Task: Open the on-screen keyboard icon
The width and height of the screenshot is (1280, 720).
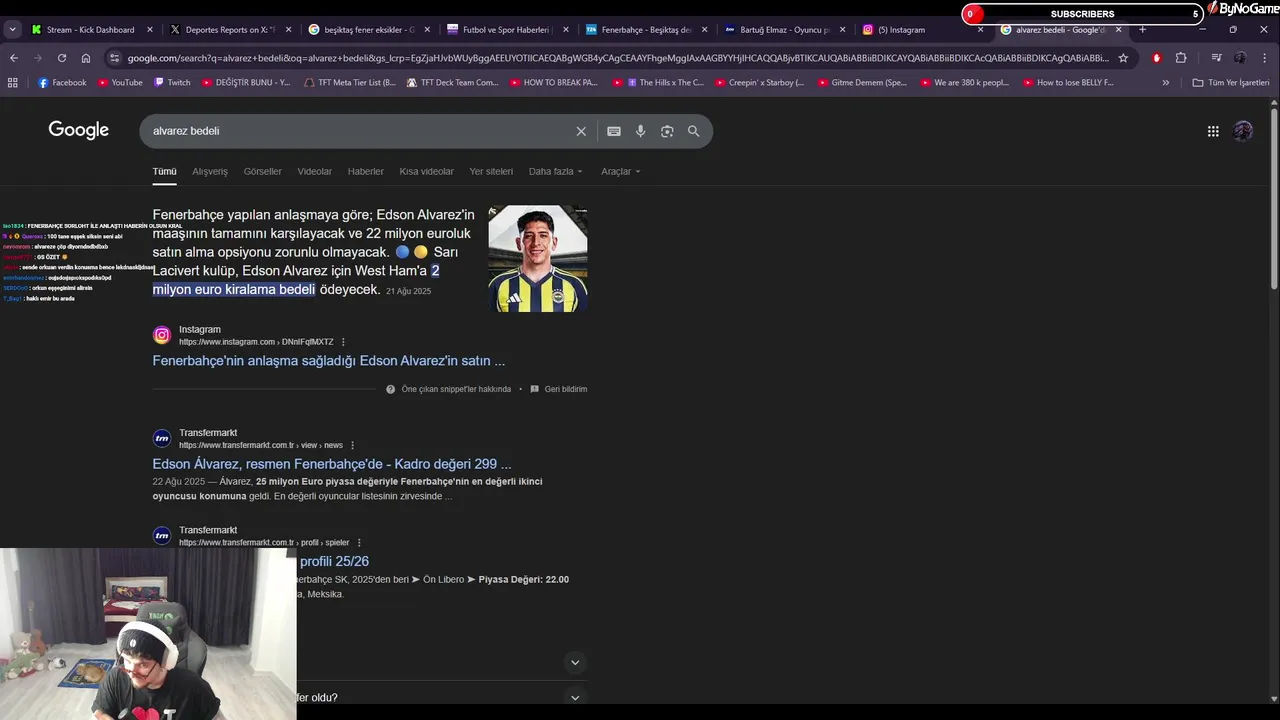Action: (614, 131)
